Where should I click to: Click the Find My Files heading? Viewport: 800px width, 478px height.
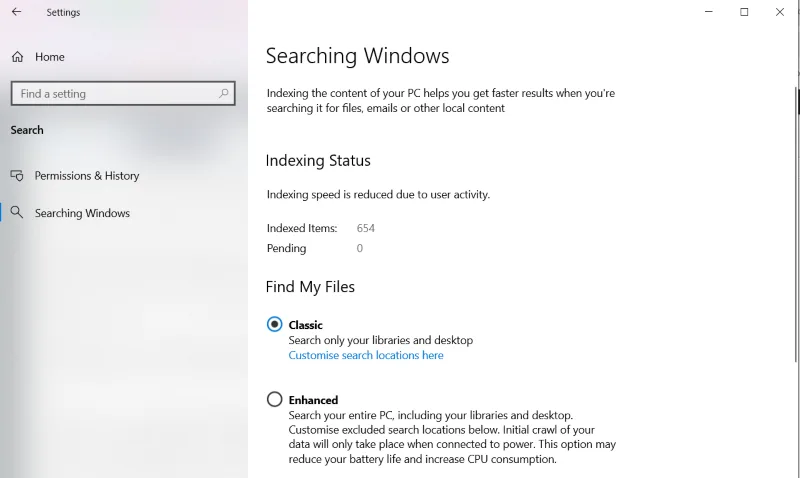tap(310, 287)
